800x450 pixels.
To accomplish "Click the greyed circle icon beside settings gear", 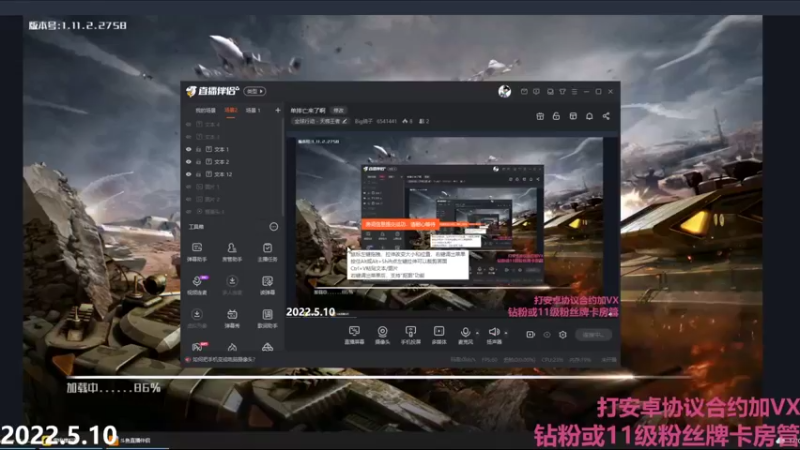I will point(547,335).
